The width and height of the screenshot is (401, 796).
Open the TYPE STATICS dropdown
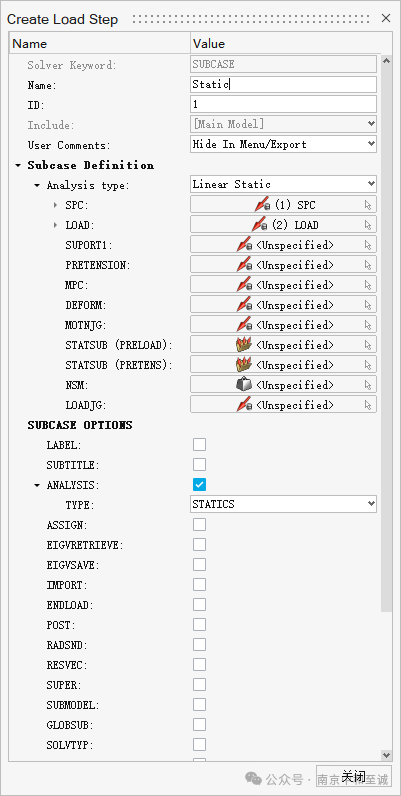coord(283,504)
